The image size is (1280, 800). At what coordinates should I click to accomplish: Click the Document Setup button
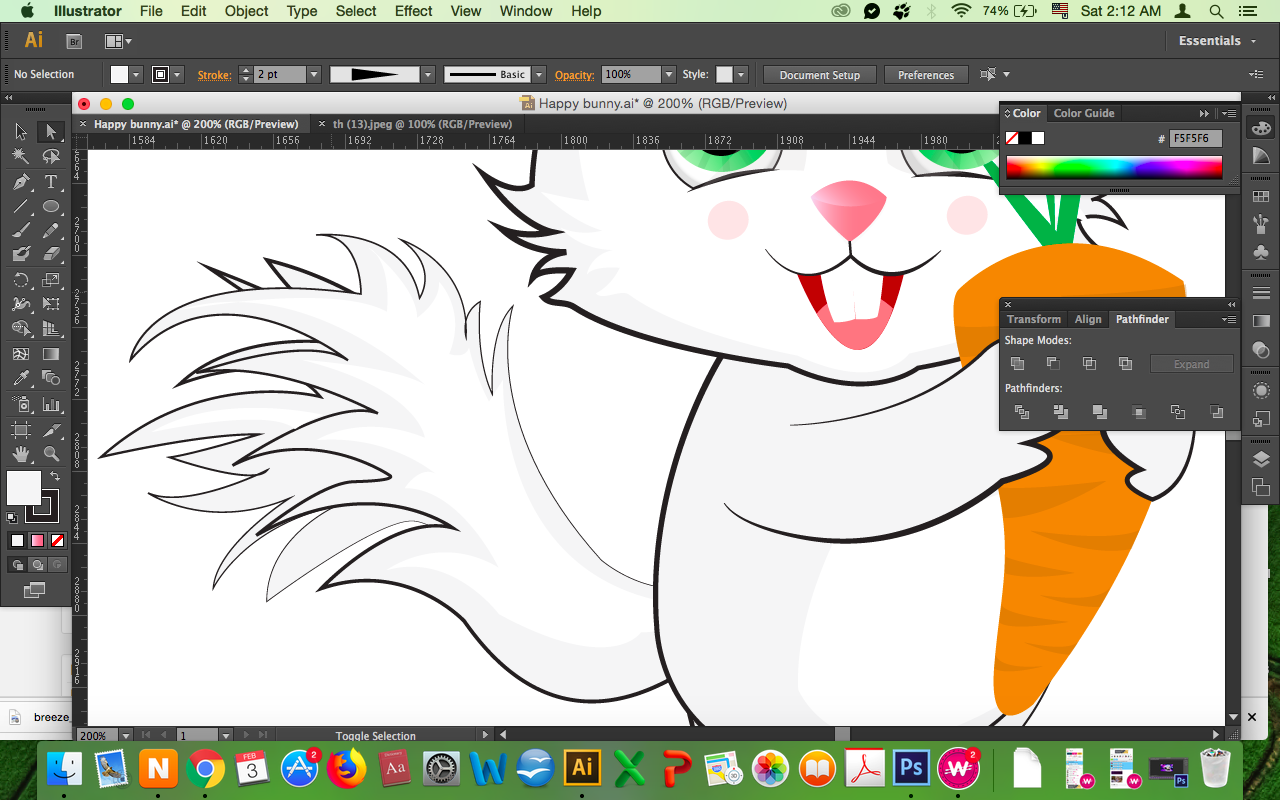[819, 75]
